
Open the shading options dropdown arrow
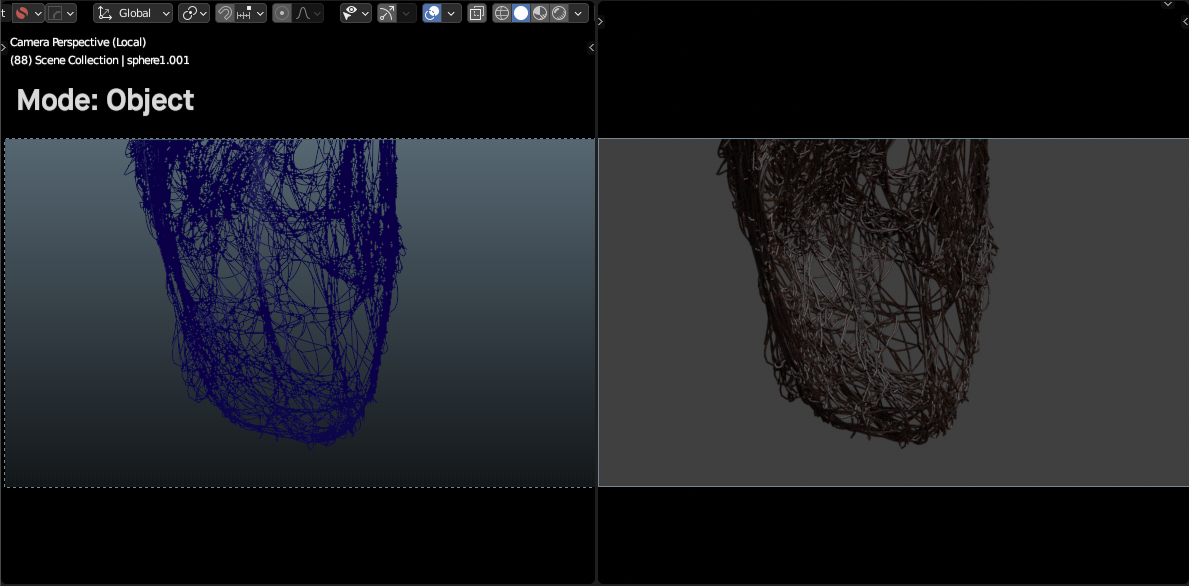(579, 13)
